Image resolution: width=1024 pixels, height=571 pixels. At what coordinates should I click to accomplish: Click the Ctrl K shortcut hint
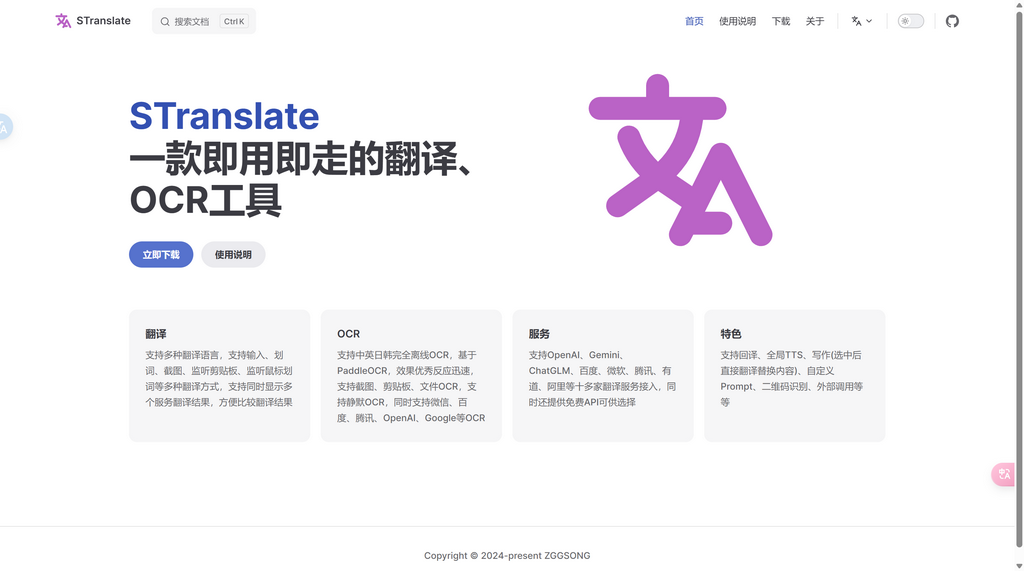tap(234, 22)
